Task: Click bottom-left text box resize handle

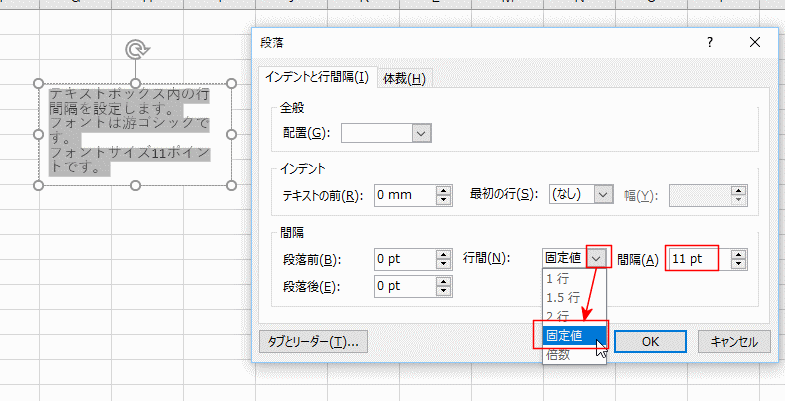Action: pos(39,186)
